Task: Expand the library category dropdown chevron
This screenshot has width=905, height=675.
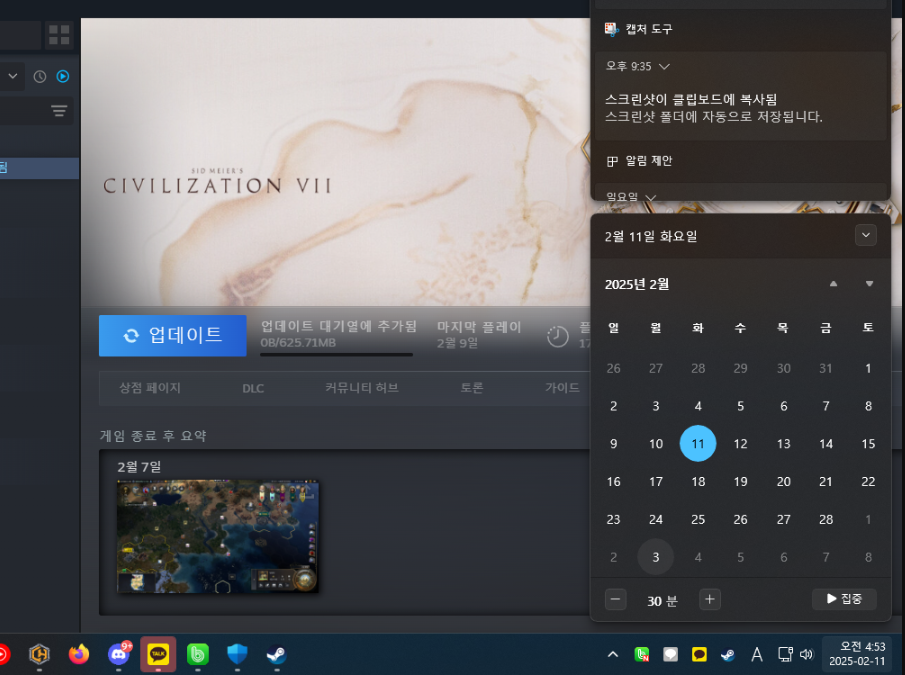Action: tap(13, 76)
